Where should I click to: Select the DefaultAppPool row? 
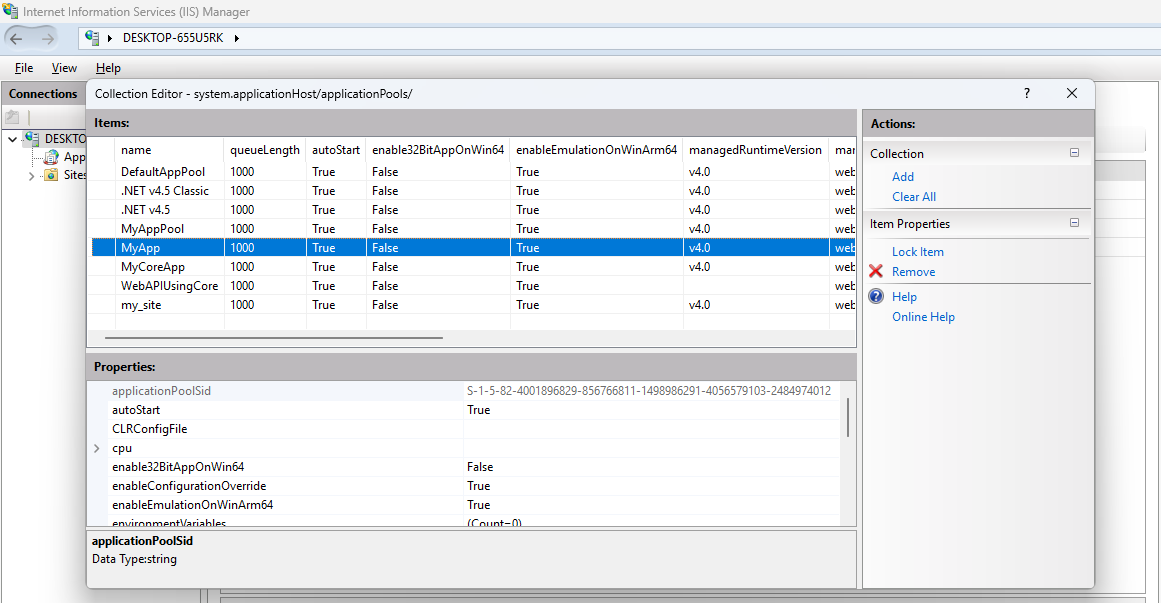162,172
